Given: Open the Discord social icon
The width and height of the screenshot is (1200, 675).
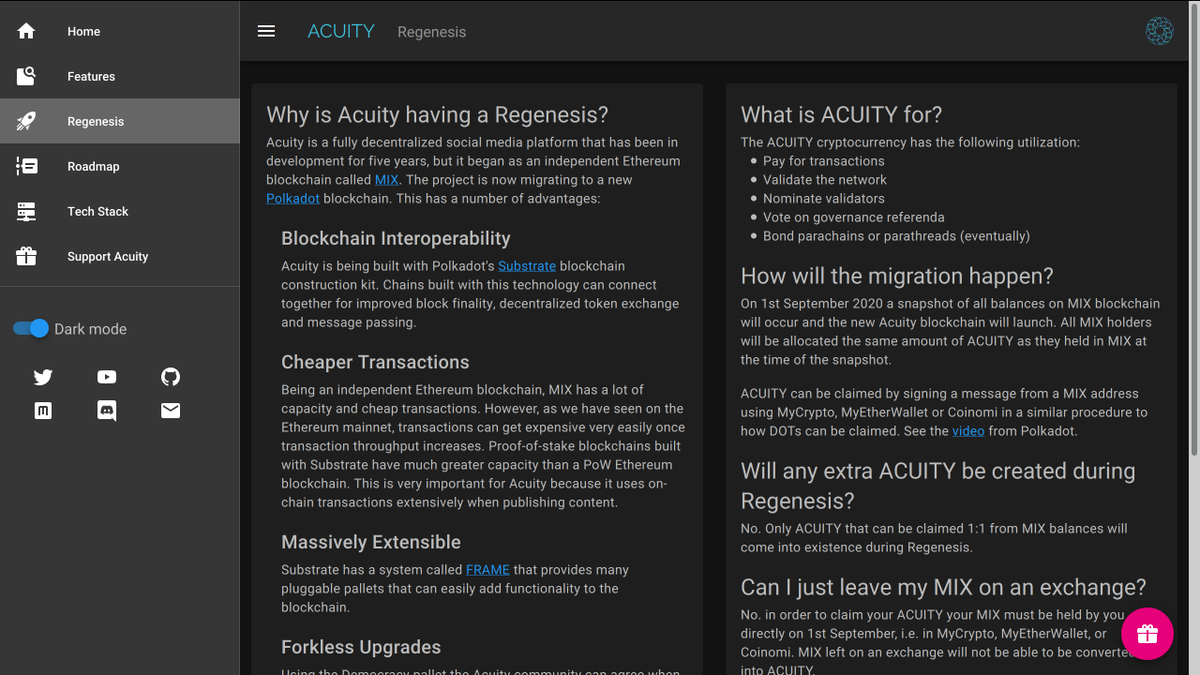Looking at the screenshot, I should (107, 410).
